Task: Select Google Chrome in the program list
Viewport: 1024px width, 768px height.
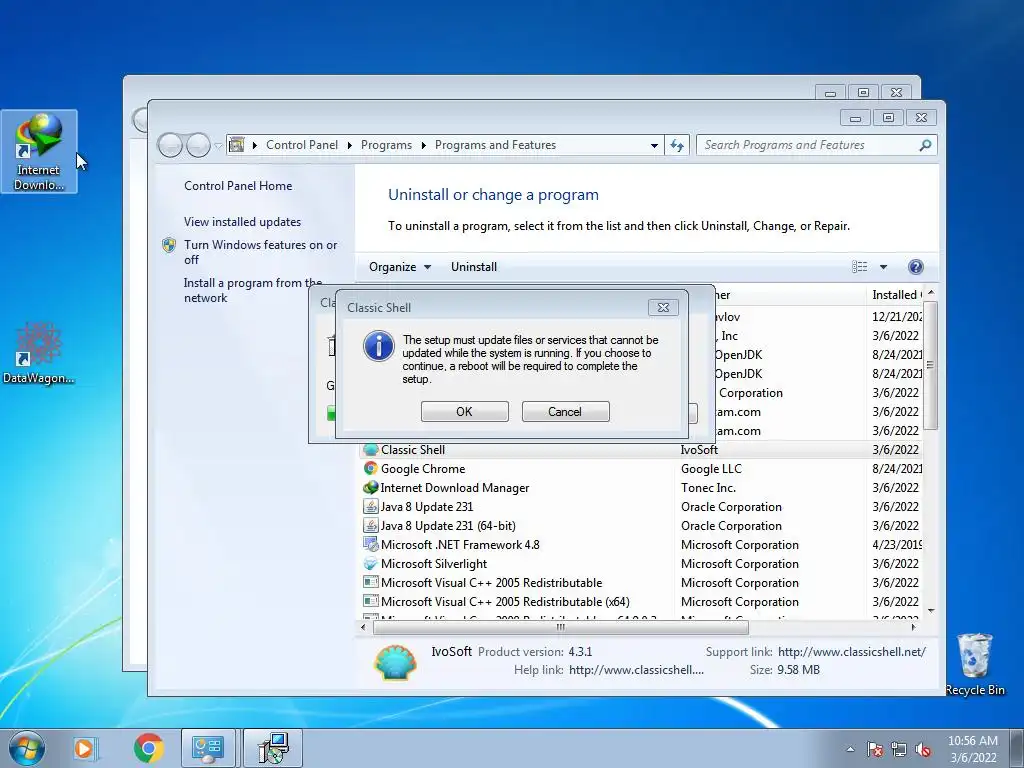Action: 641,468
